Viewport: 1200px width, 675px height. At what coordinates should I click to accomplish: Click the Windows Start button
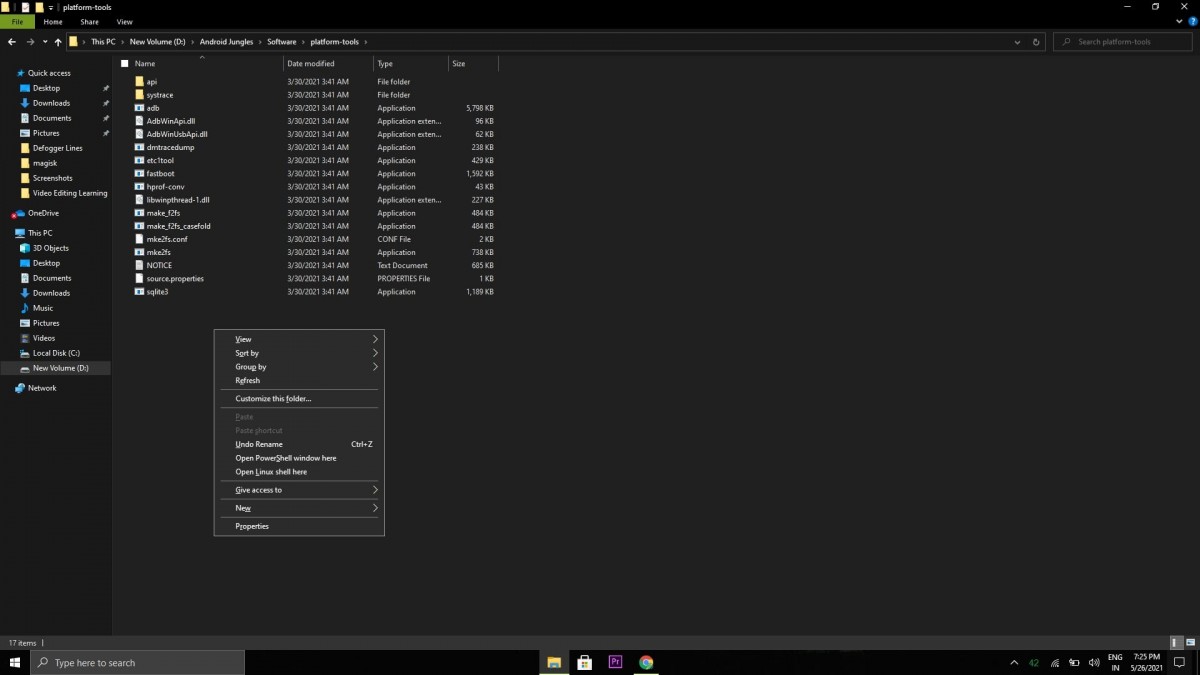[15, 662]
